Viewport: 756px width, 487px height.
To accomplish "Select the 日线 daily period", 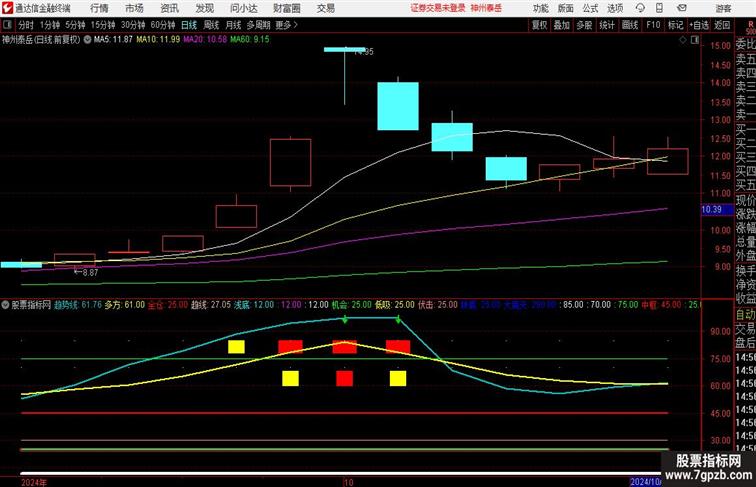I will pos(189,25).
